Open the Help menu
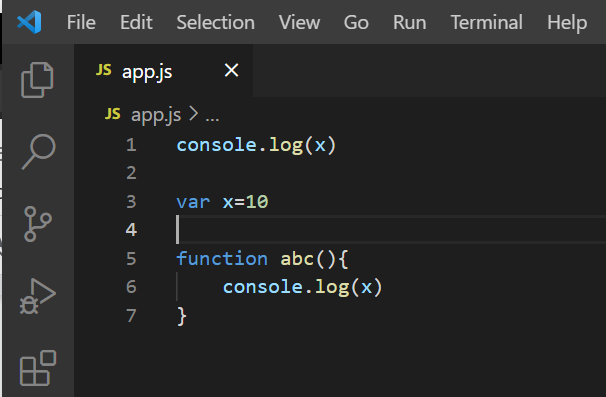606x397 pixels. point(567,22)
